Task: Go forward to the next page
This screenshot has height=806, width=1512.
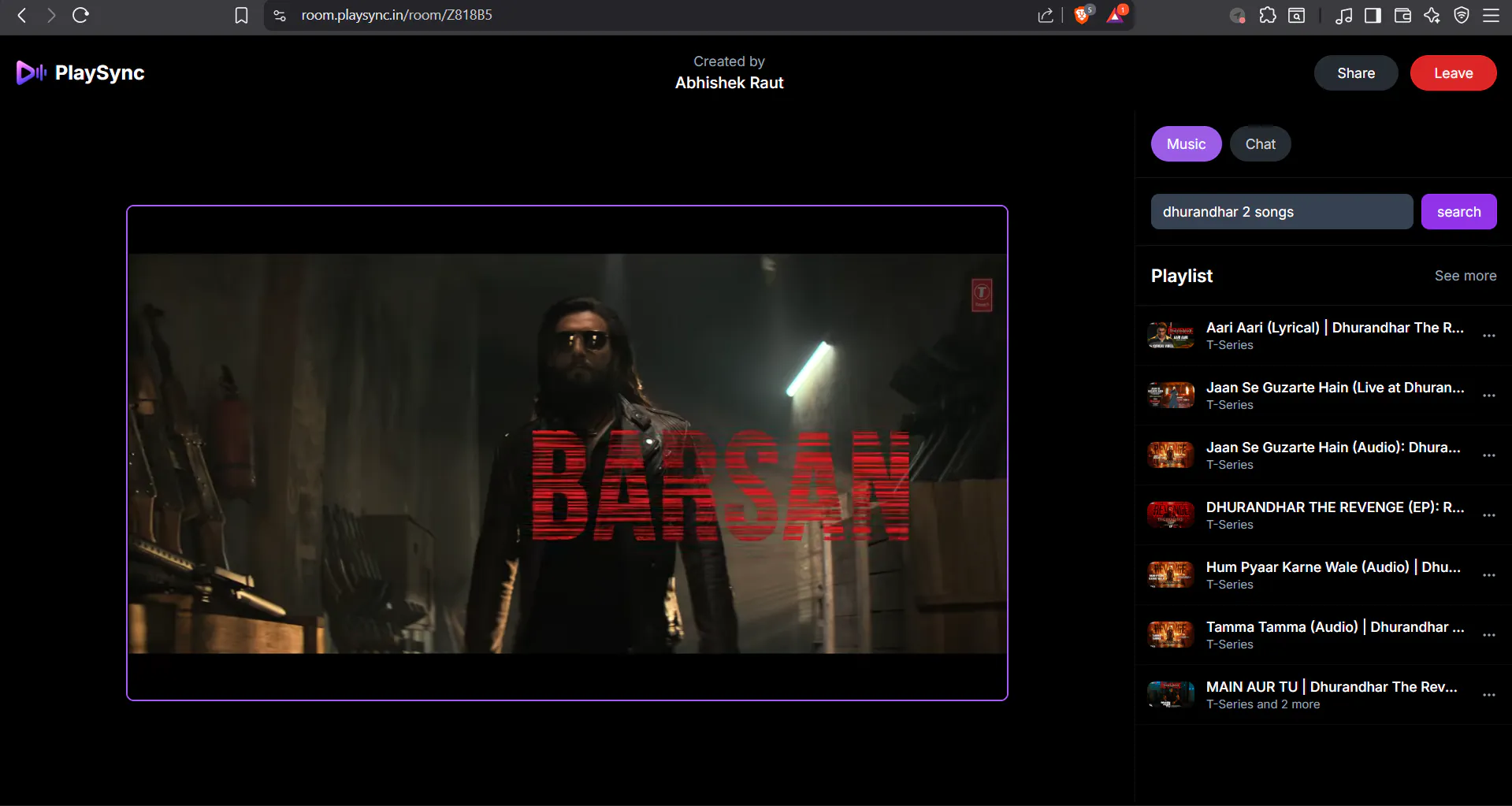Action: pos(51,15)
